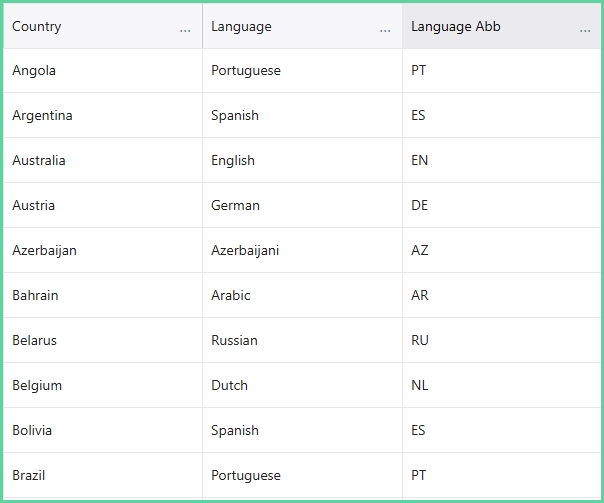Select the Brazil country cell
Screen dimensions: 604x503
pos(103,476)
